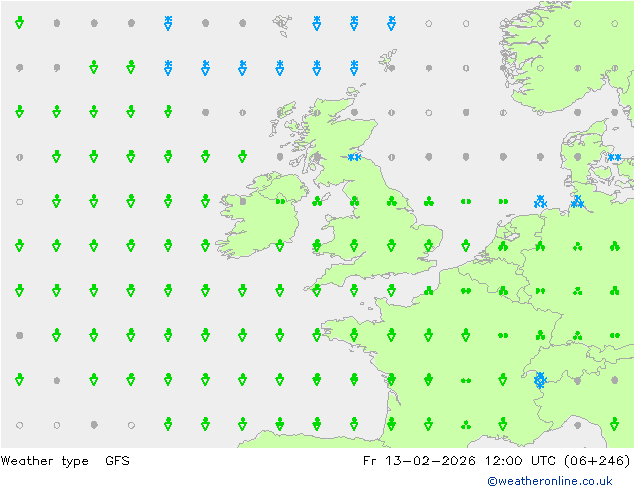Select the 'GFS' model label
The image size is (634, 490).
pyautogui.click(x=117, y=460)
